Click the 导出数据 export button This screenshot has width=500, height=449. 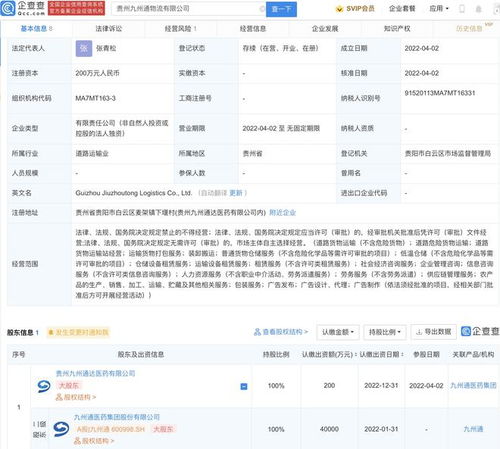(433, 332)
